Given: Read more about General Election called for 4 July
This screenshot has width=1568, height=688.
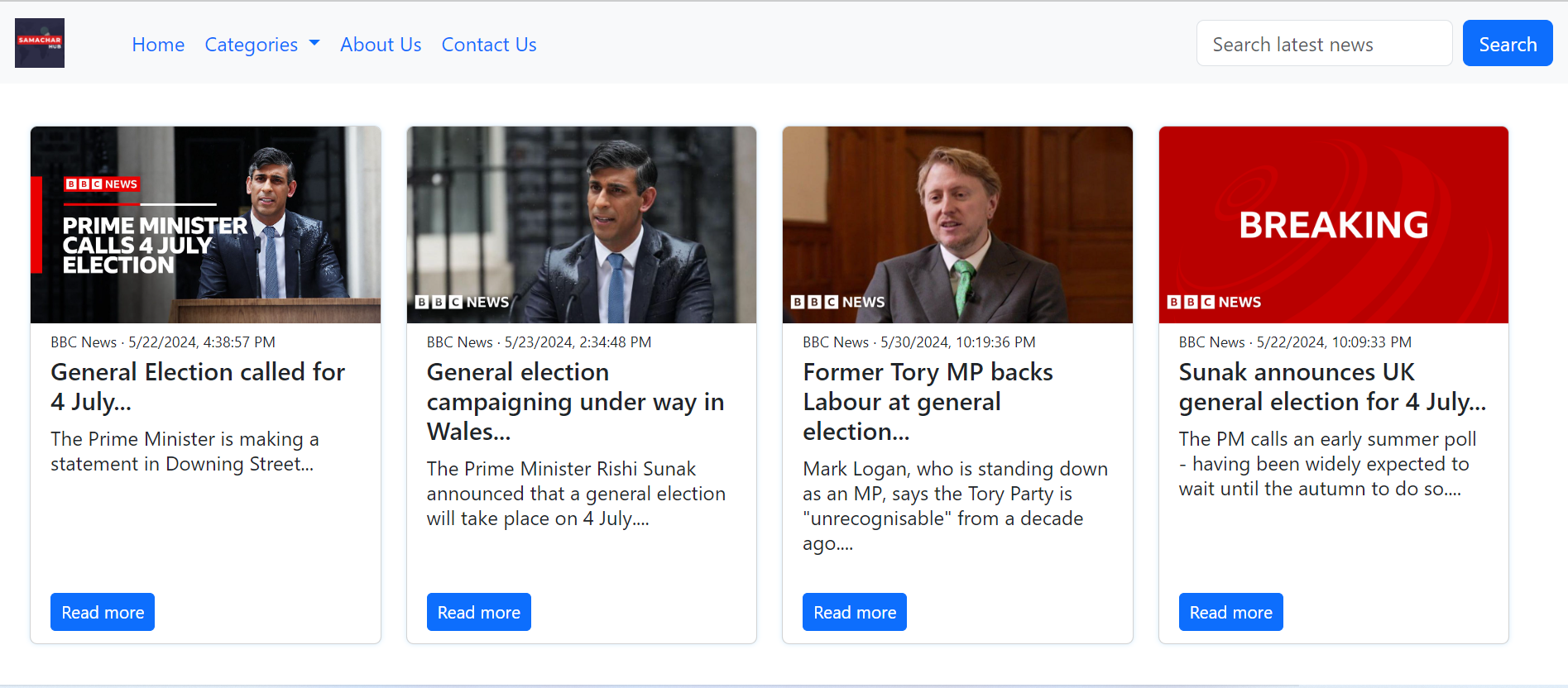Looking at the screenshot, I should point(103,612).
